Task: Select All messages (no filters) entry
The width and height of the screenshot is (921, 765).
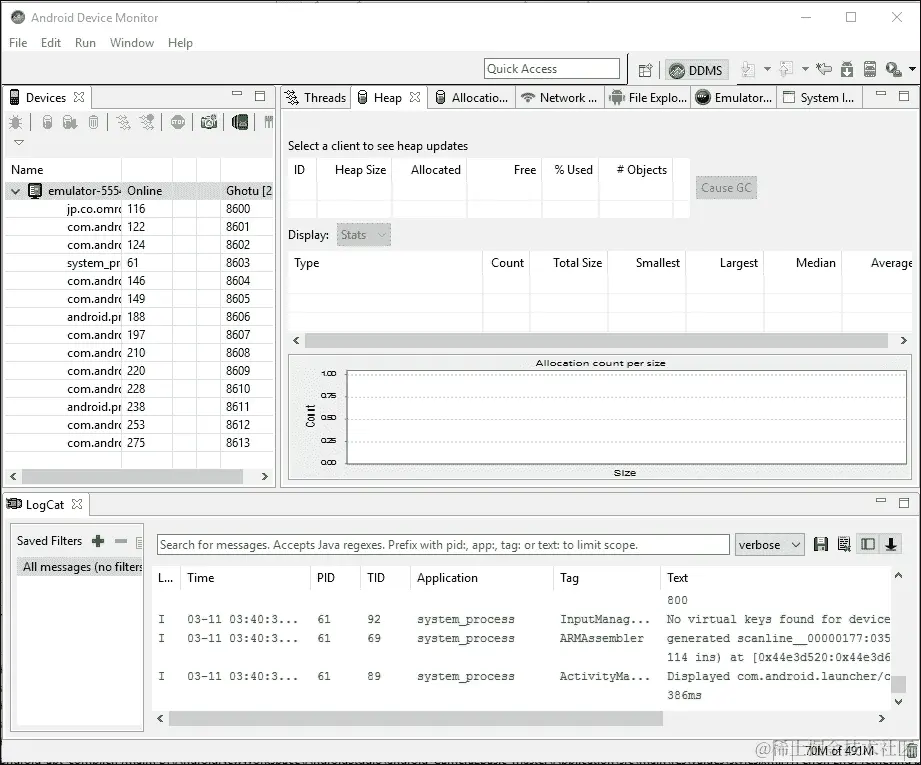Action: (x=80, y=567)
